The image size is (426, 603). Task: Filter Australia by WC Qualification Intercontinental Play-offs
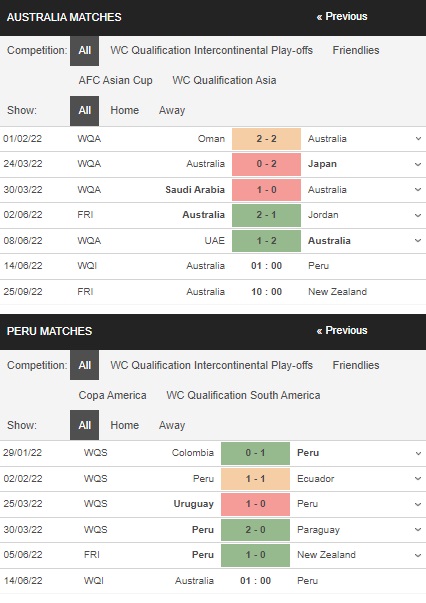211,50
